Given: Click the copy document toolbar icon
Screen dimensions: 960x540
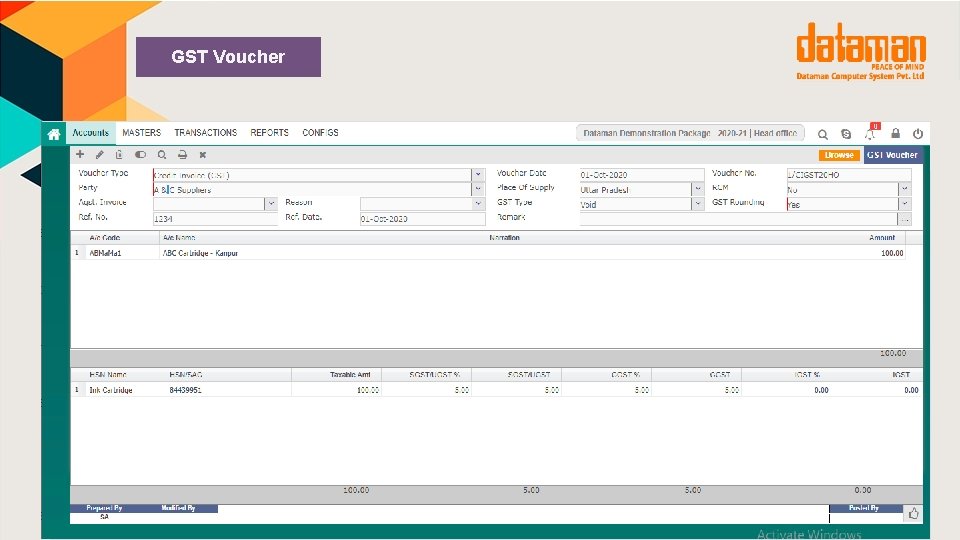Looking at the screenshot, I should 119,155.
